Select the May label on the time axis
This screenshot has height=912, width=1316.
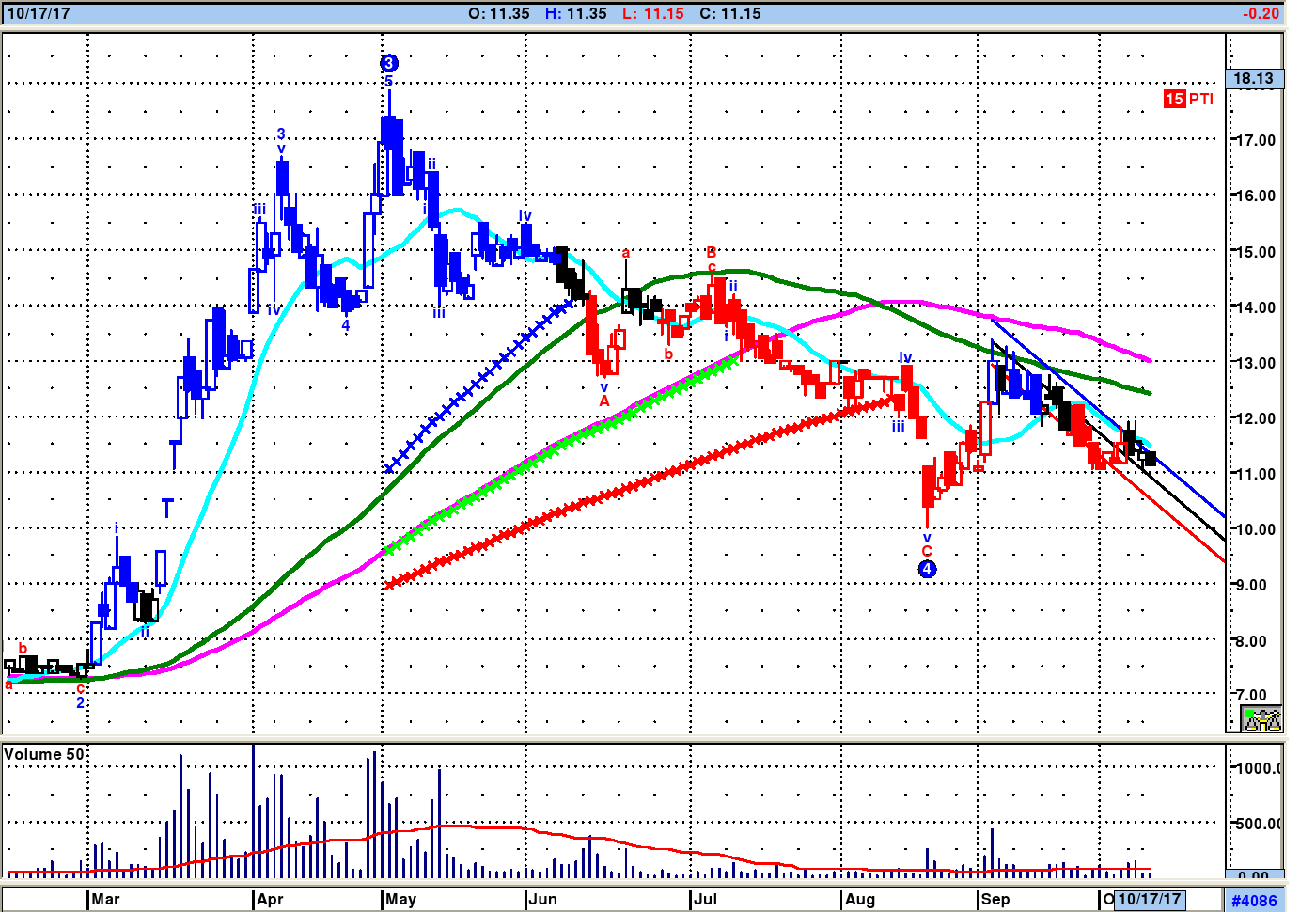pos(400,900)
